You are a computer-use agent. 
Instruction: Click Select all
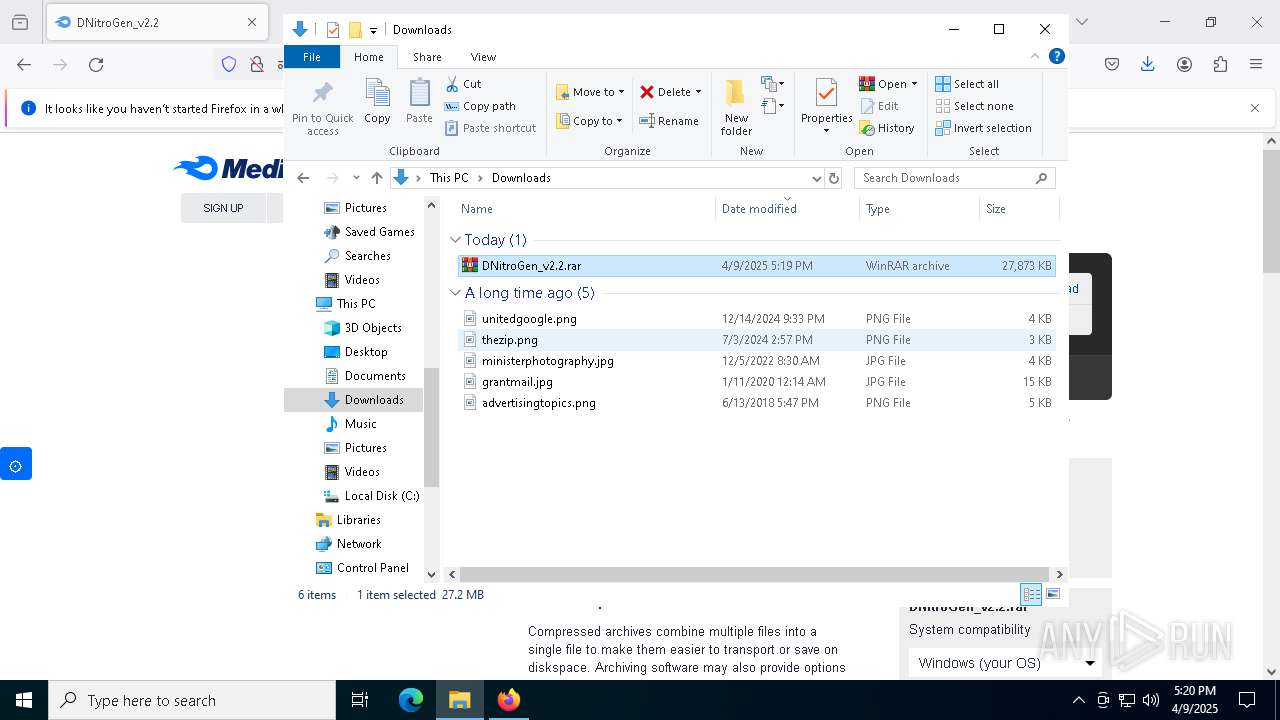coord(967,84)
